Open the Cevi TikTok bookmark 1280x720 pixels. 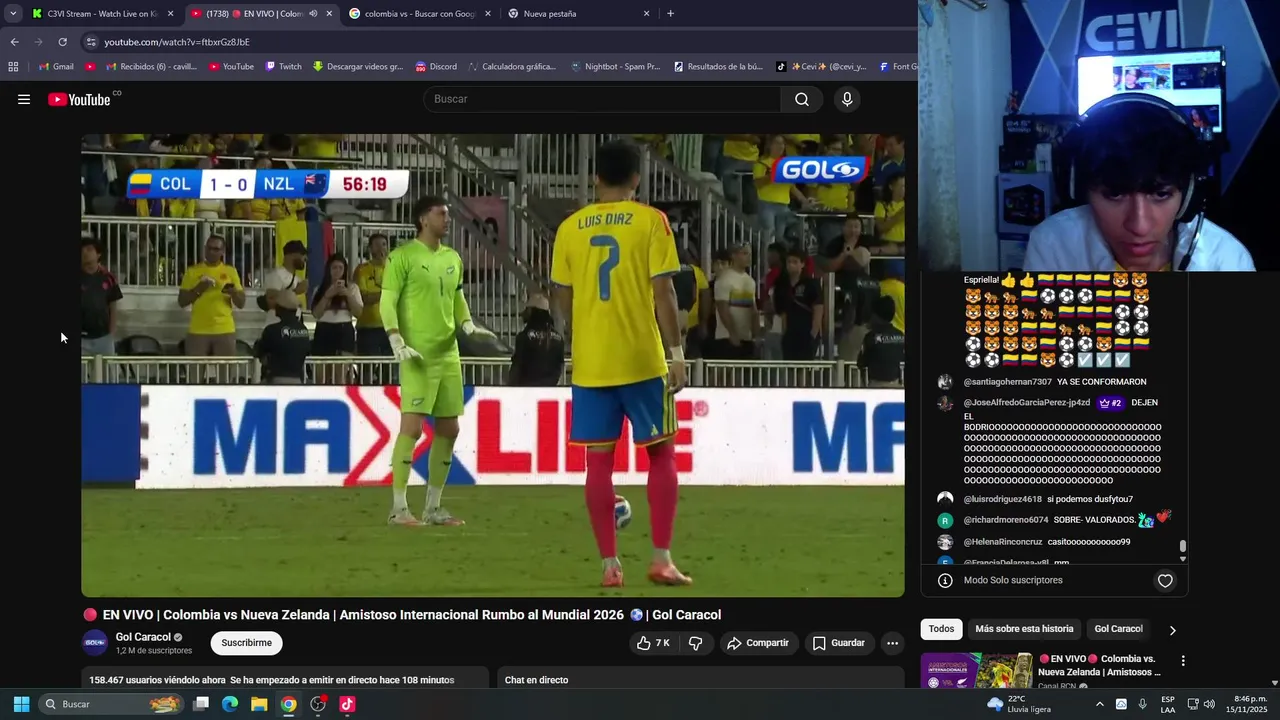[x=821, y=67]
